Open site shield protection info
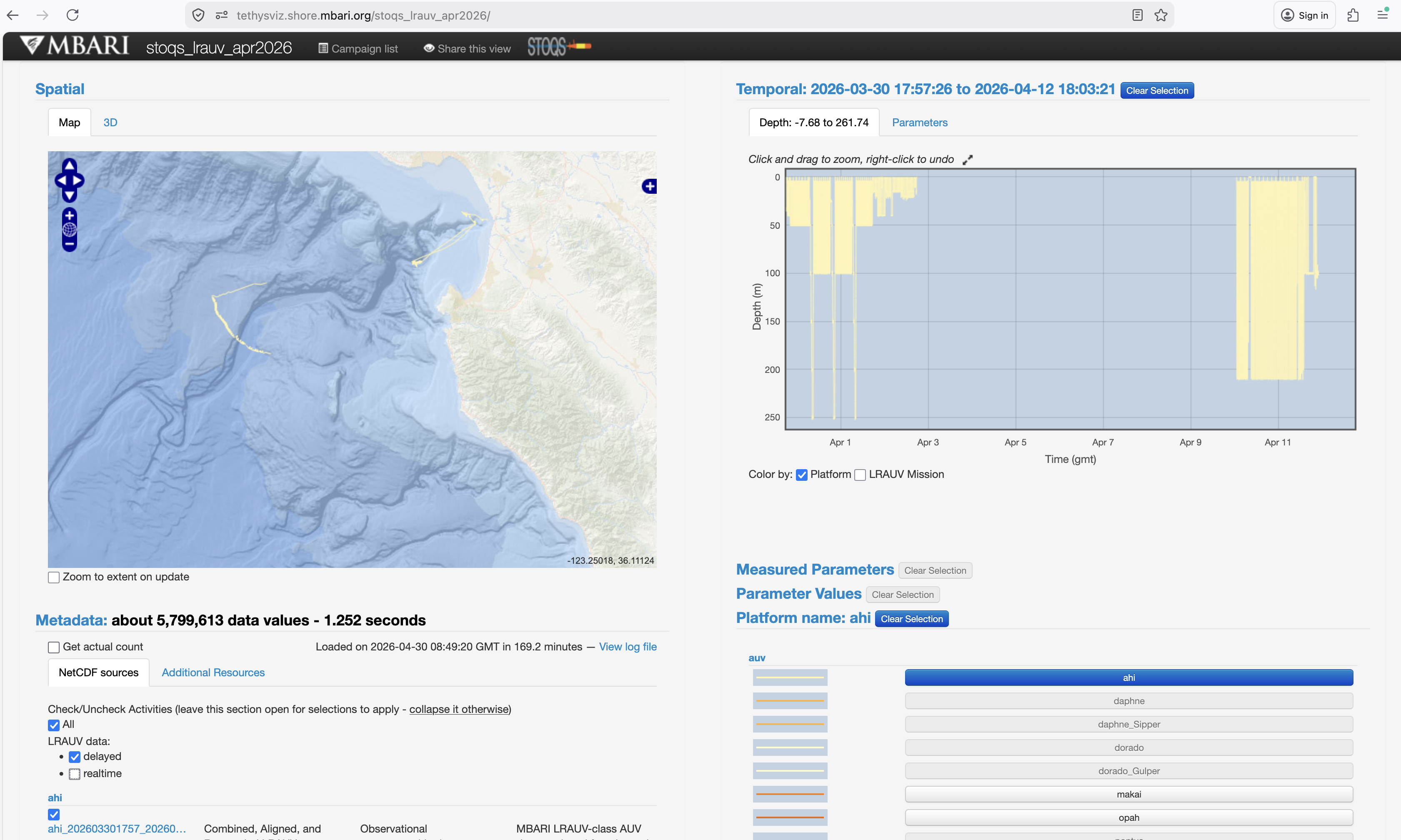Screen dimensions: 1401x840 [198, 15]
